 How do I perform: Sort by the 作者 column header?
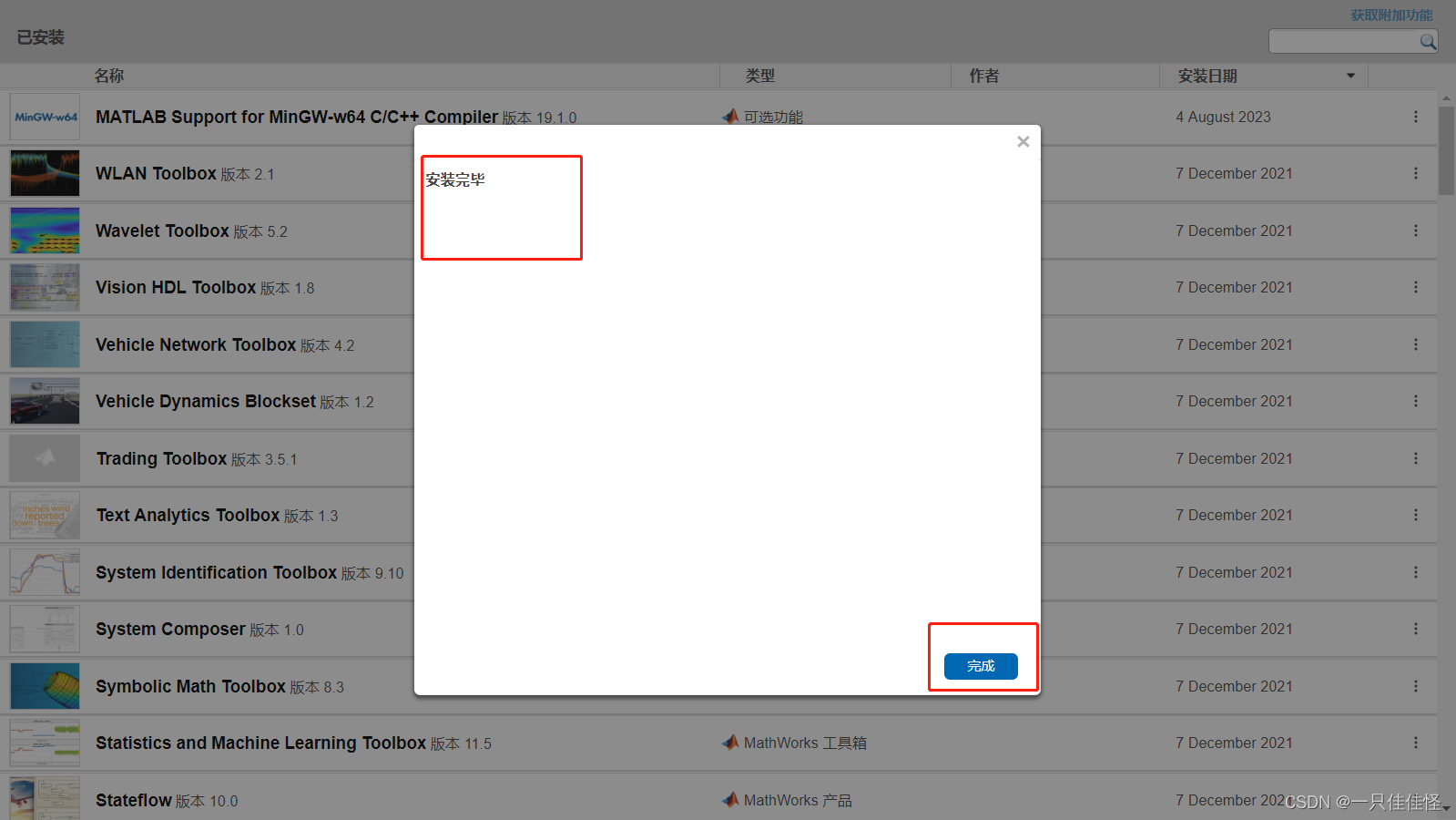(x=984, y=76)
